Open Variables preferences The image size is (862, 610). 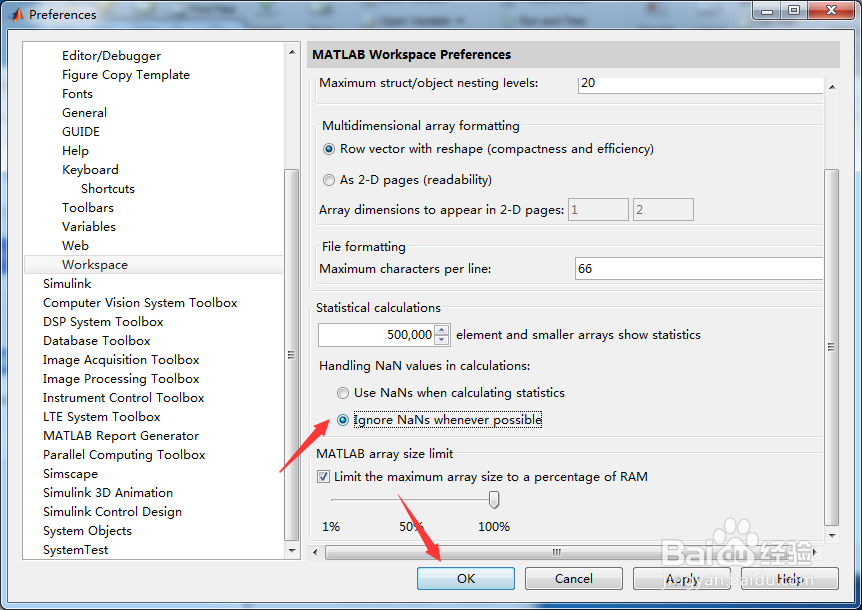[x=89, y=227]
